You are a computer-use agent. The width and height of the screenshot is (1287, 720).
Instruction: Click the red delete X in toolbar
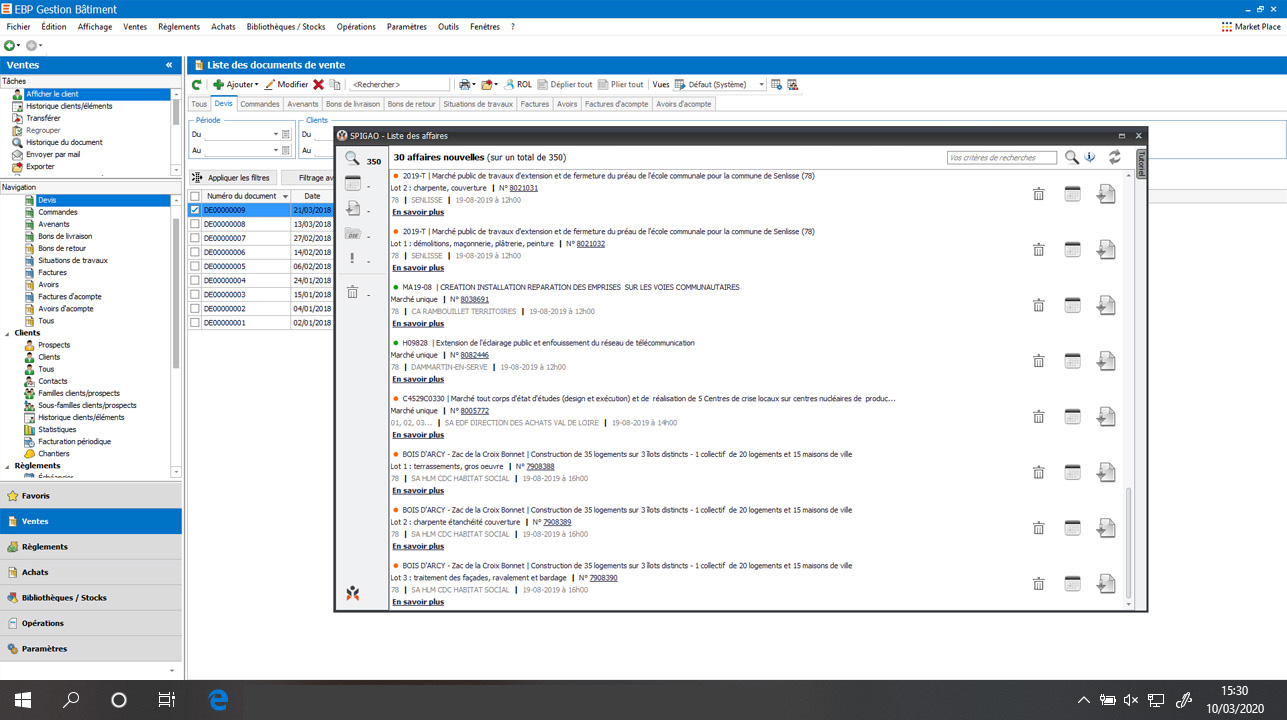click(x=318, y=85)
